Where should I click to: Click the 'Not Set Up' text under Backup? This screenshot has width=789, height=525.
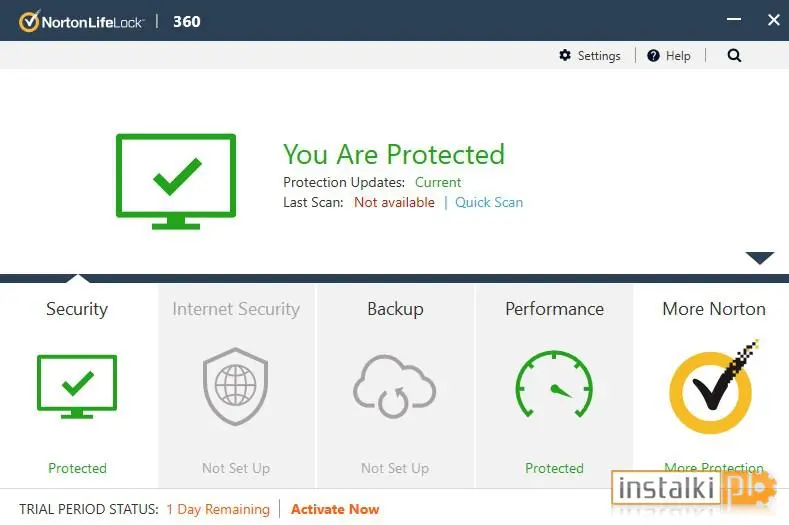click(x=395, y=468)
